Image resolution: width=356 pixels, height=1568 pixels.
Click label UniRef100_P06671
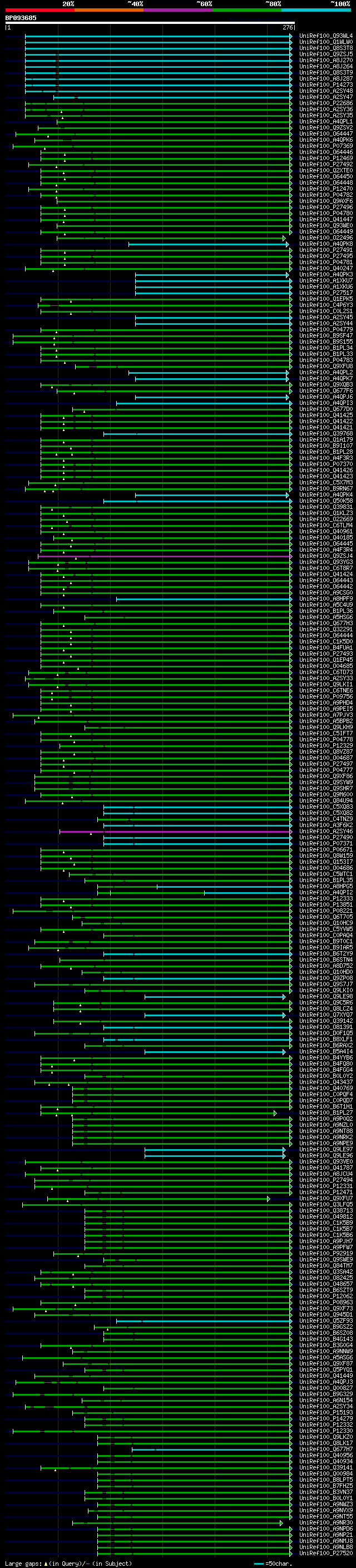pyautogui.click(x=326, y=850)
